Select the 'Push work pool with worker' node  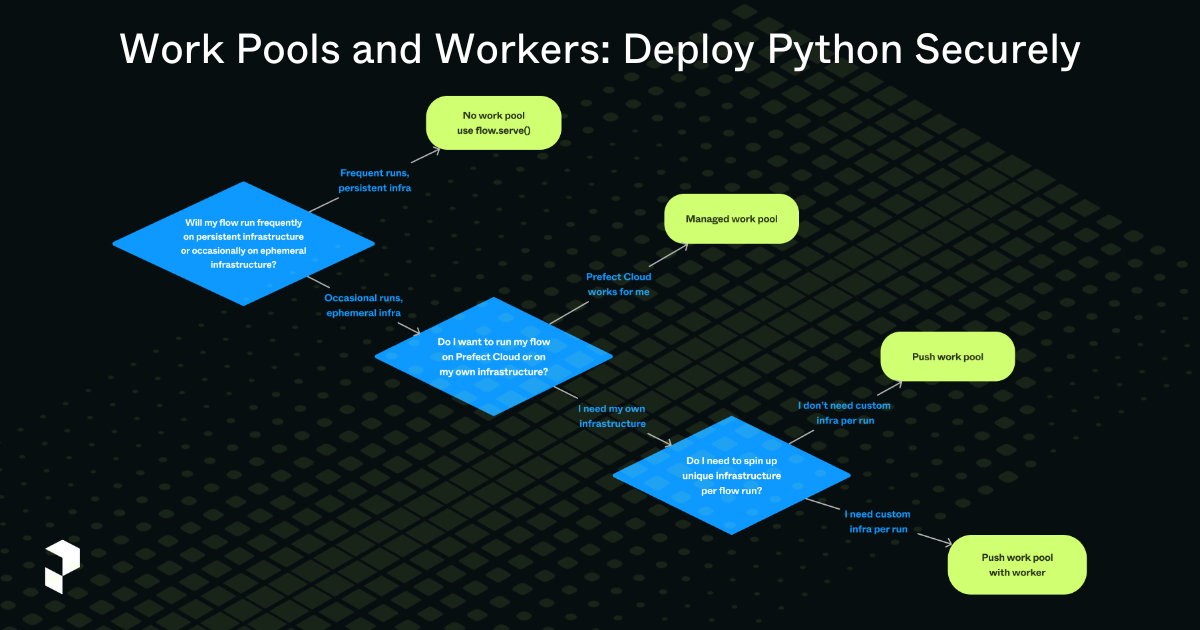tap(1016, 564)
